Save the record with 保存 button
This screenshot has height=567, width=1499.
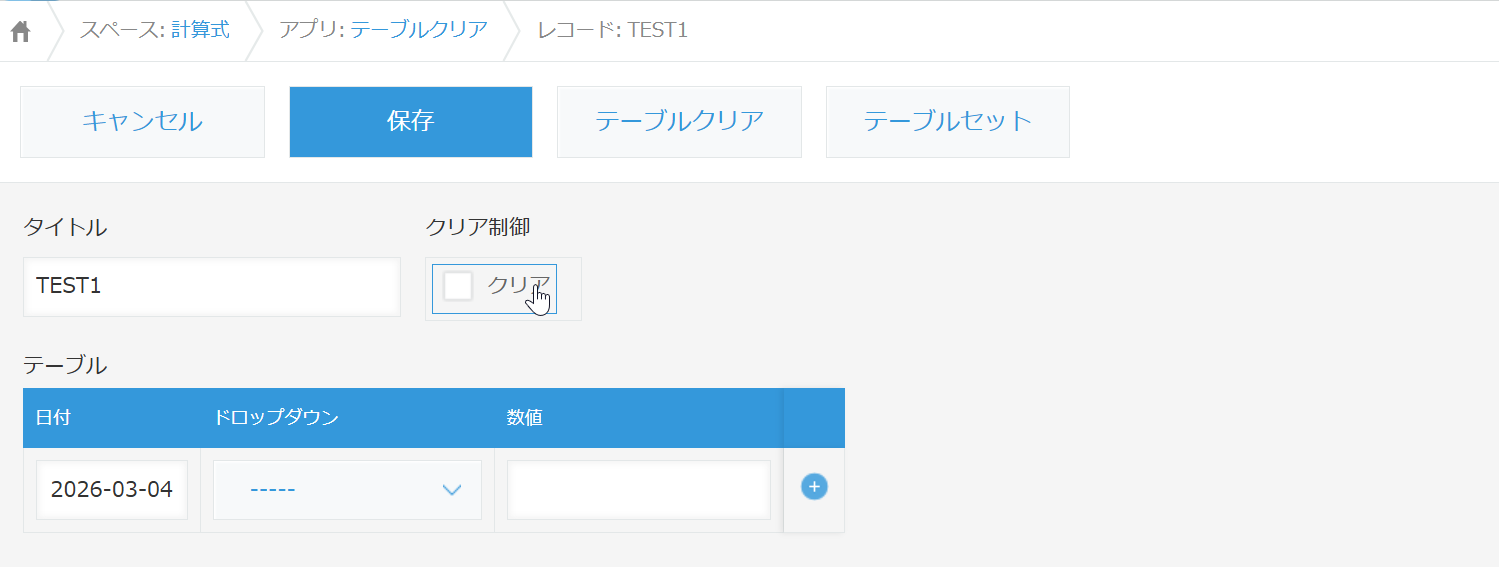[x=410, y=122]
